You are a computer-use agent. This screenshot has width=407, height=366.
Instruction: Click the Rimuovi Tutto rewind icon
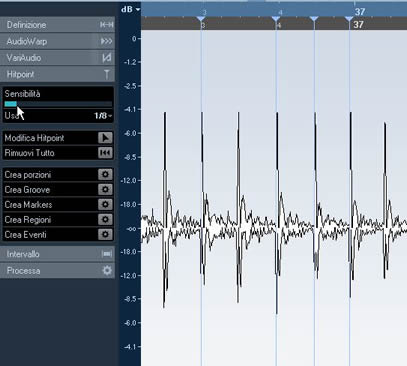105,153
